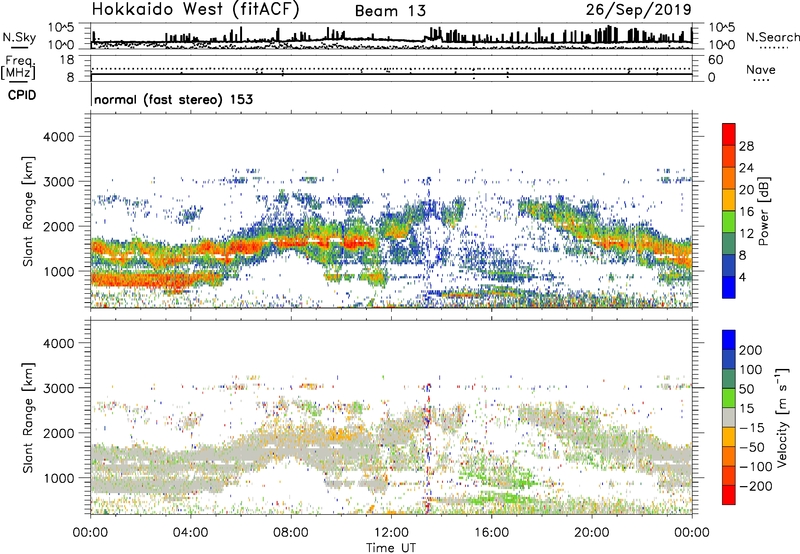
Task: Click the '08:00' time axis tick label
Action: point(291,533)
